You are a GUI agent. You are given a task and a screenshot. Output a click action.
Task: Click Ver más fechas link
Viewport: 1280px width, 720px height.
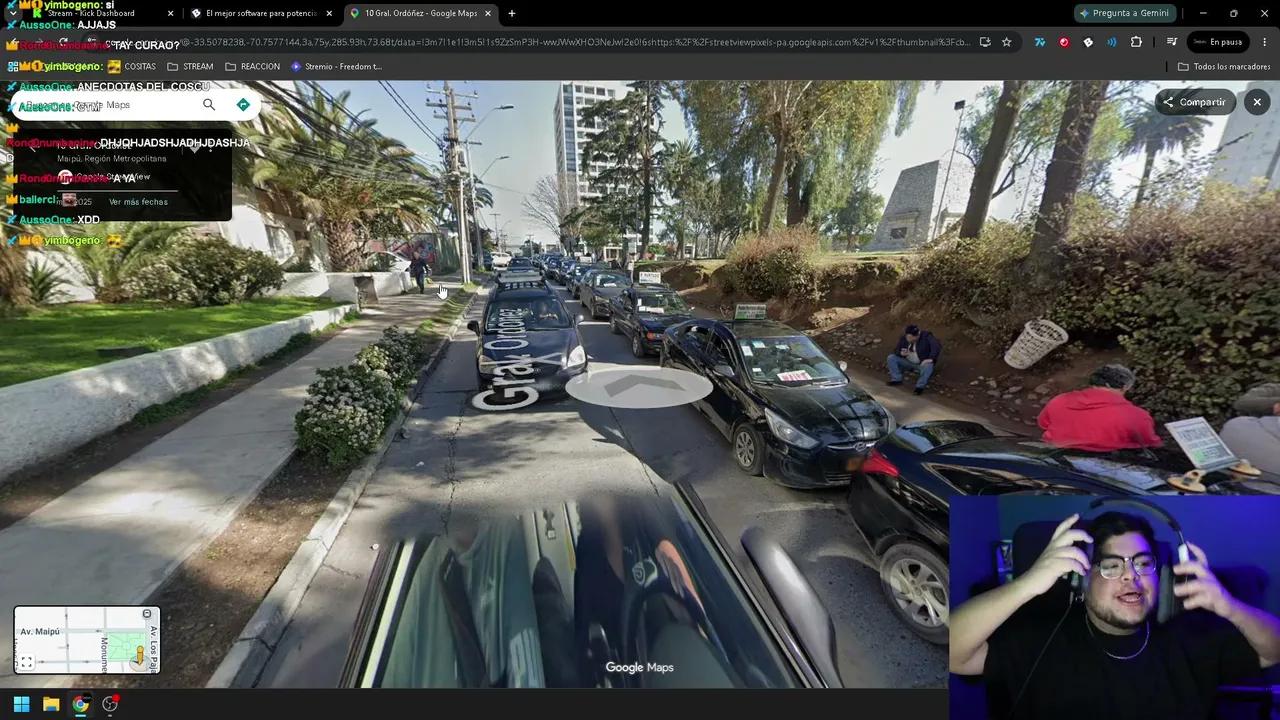[x=138, y=202]
